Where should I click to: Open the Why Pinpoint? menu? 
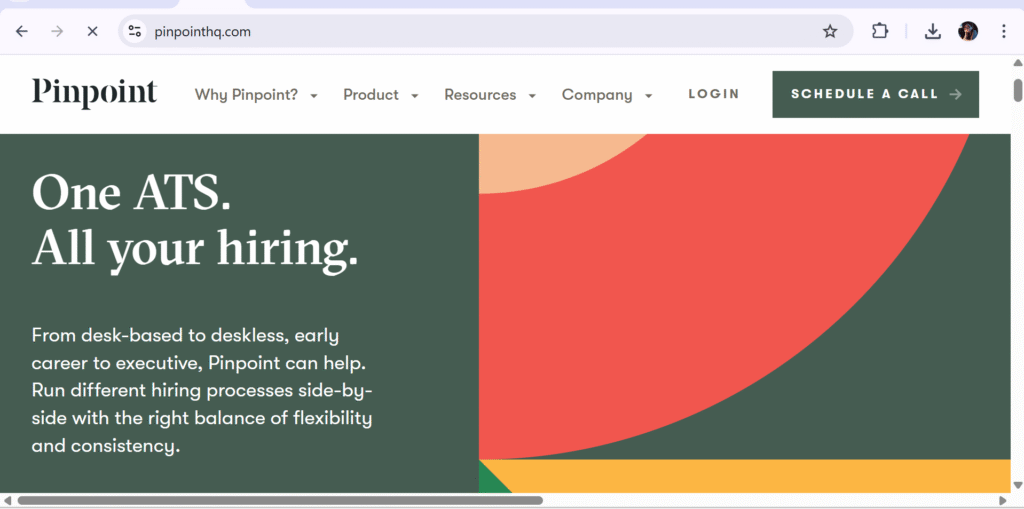[x=246, y=95]
